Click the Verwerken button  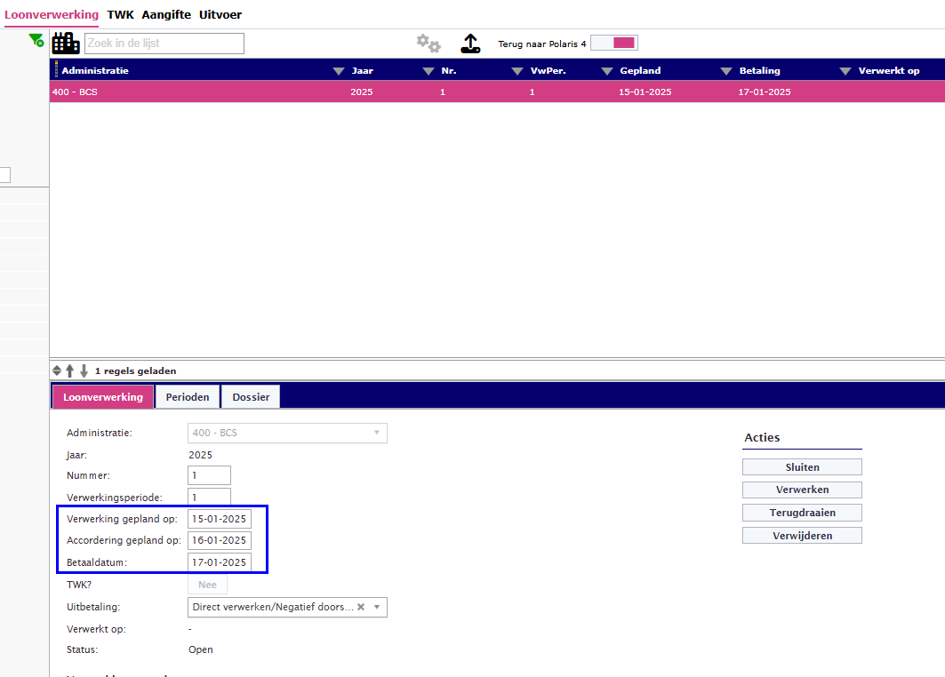tap(802, 490)
